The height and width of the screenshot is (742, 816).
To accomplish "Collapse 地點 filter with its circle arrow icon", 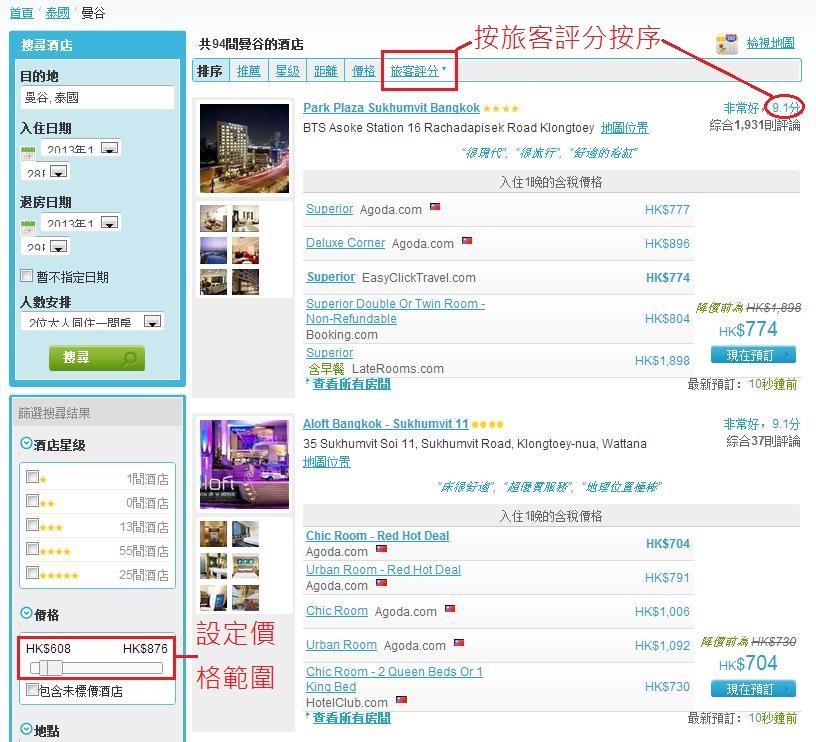I will click(x=26, y=728).
